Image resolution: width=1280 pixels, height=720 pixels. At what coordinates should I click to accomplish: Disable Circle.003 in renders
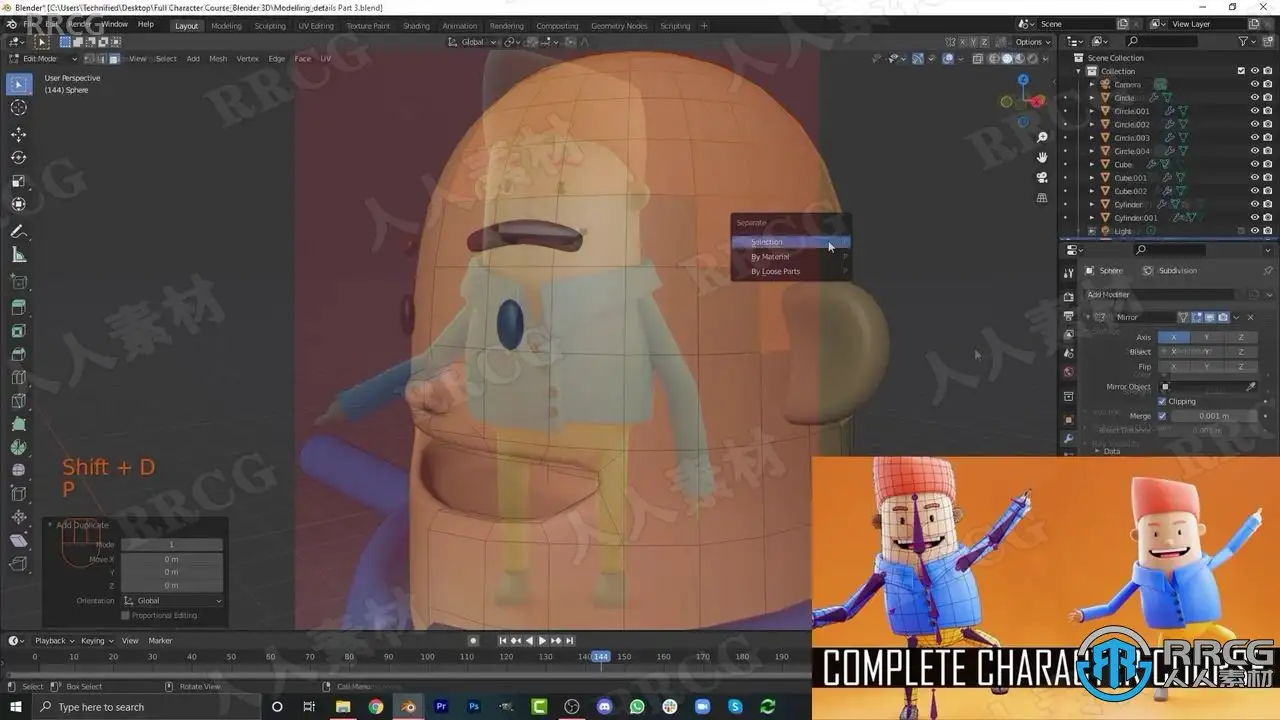[x=1268, y=137]
